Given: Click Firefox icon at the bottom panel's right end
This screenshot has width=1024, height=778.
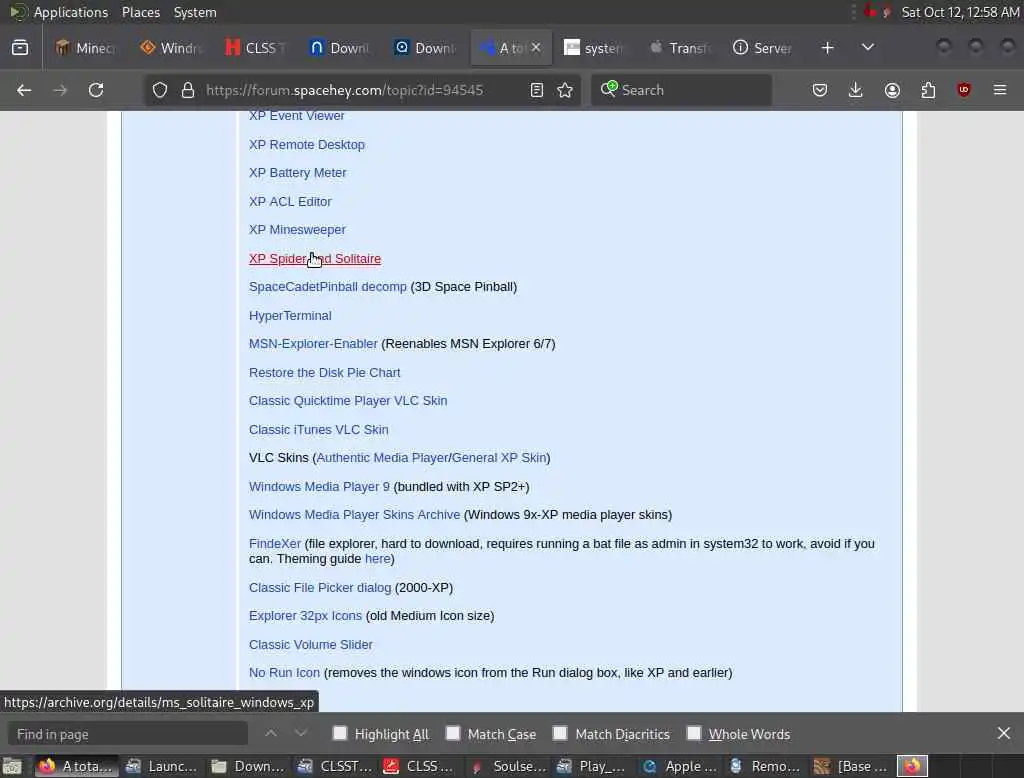Looking at the screenshot, I should pyautogui.click(x=912, y=766).
